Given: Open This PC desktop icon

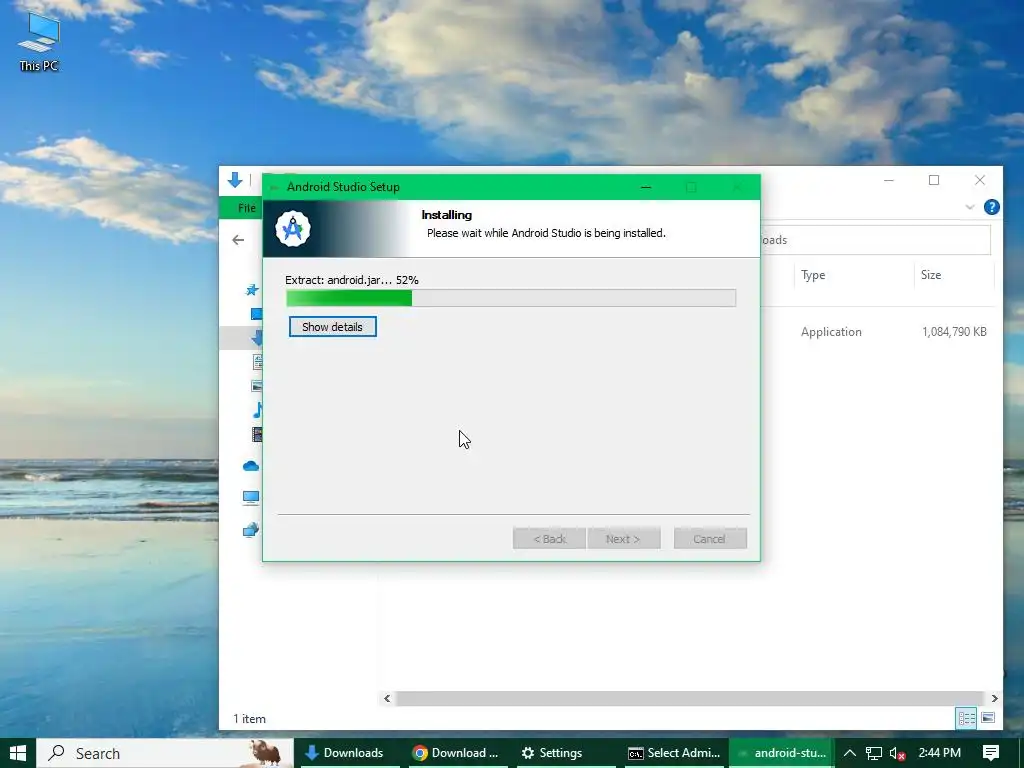Looking at the screenshot, I should [x=39, y=42].
